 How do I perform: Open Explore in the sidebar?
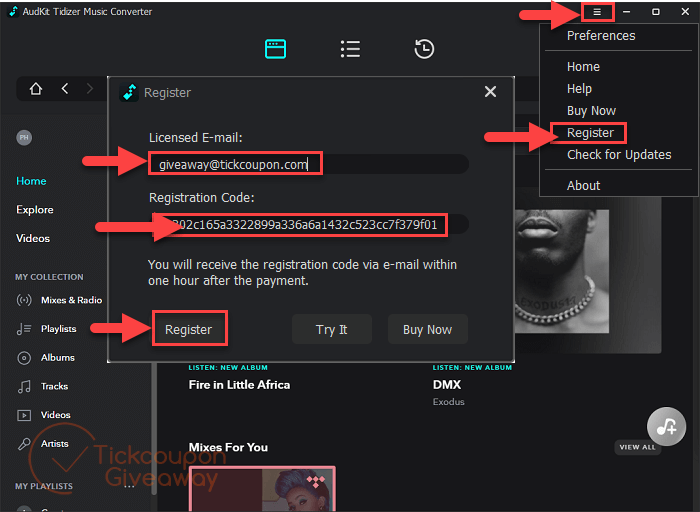[x=35, y=209]
